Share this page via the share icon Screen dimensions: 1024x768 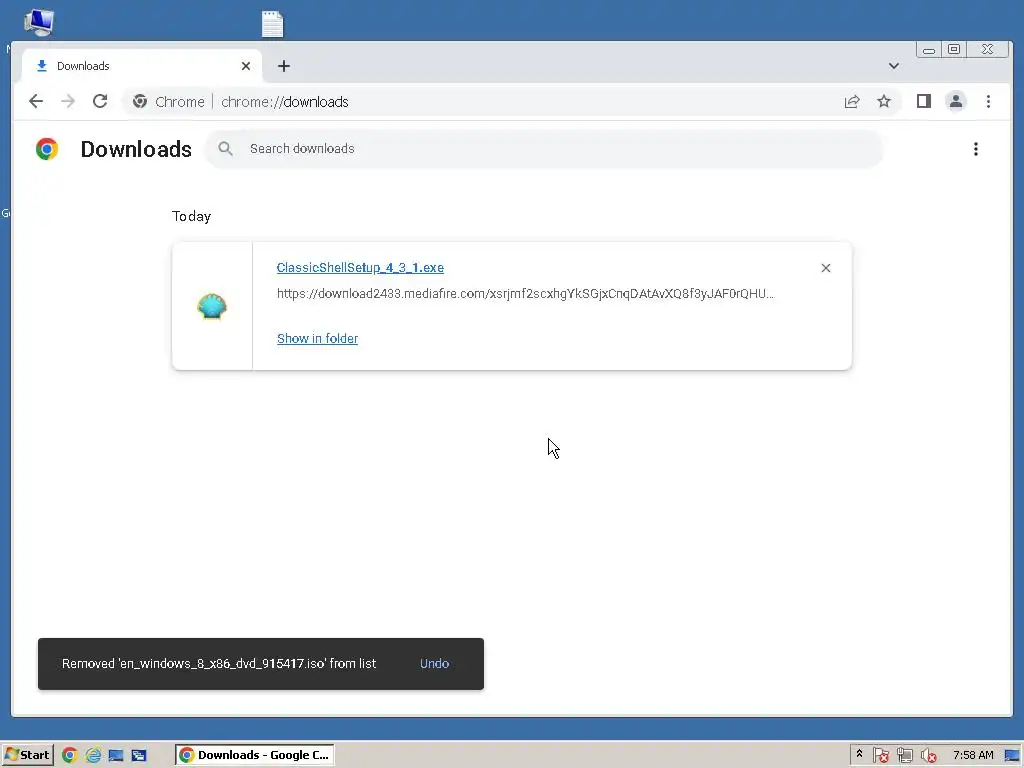pos(852,101)
